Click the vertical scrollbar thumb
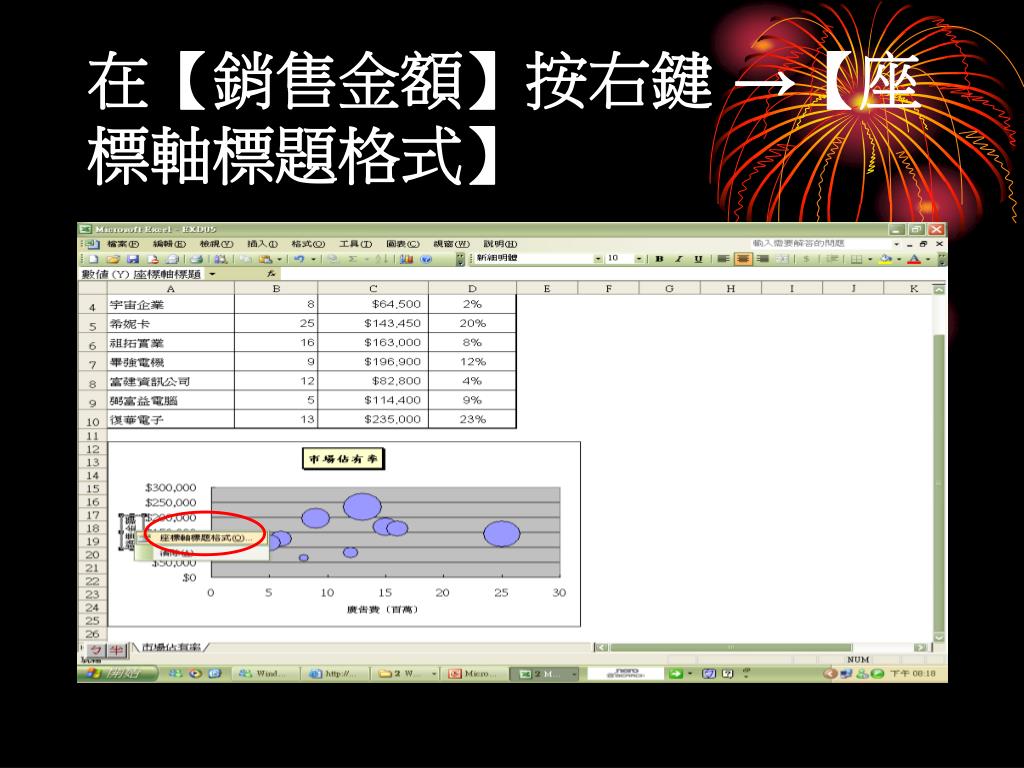 click(939, 483)
